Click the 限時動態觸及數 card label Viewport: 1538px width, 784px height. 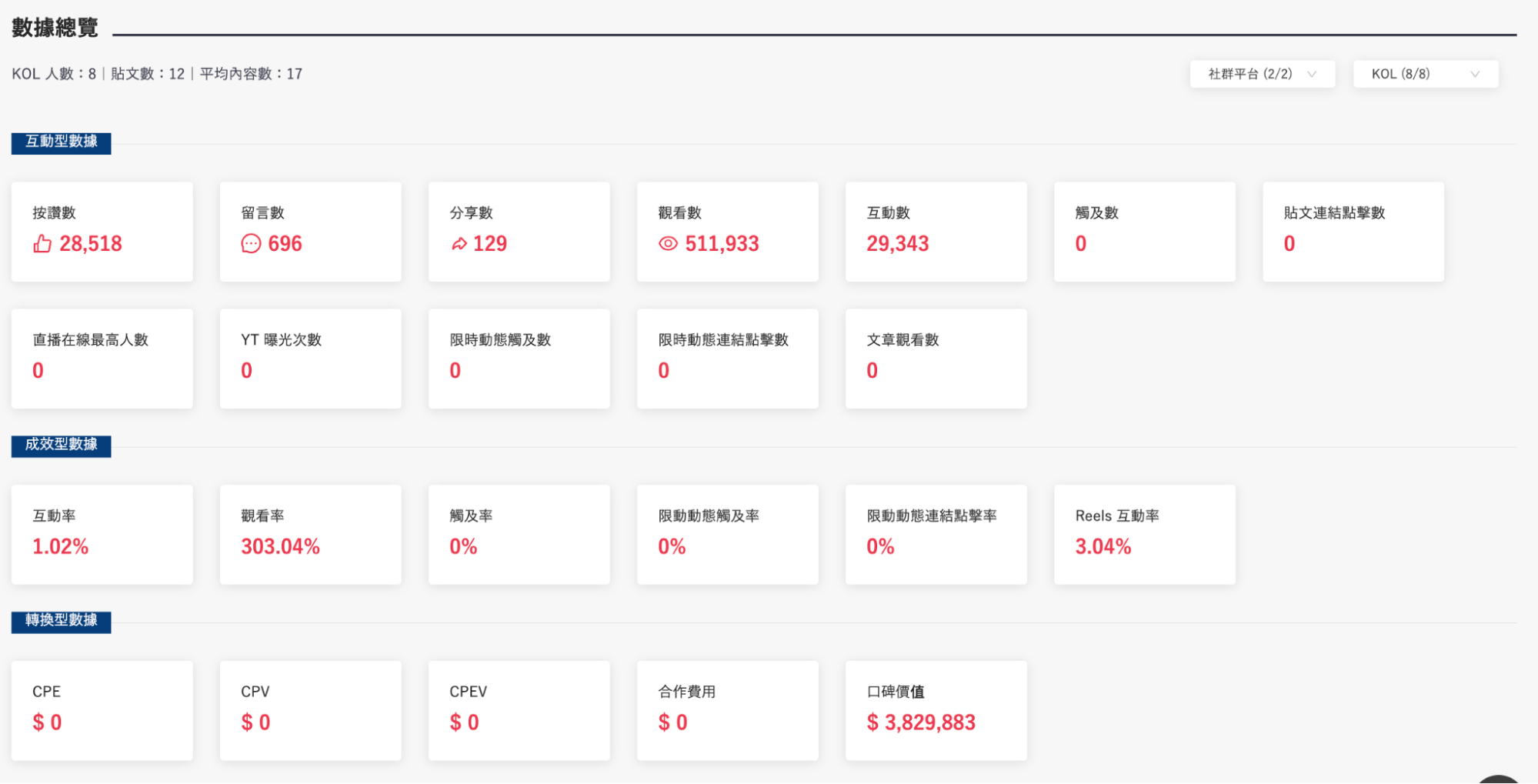click(500, 340)
